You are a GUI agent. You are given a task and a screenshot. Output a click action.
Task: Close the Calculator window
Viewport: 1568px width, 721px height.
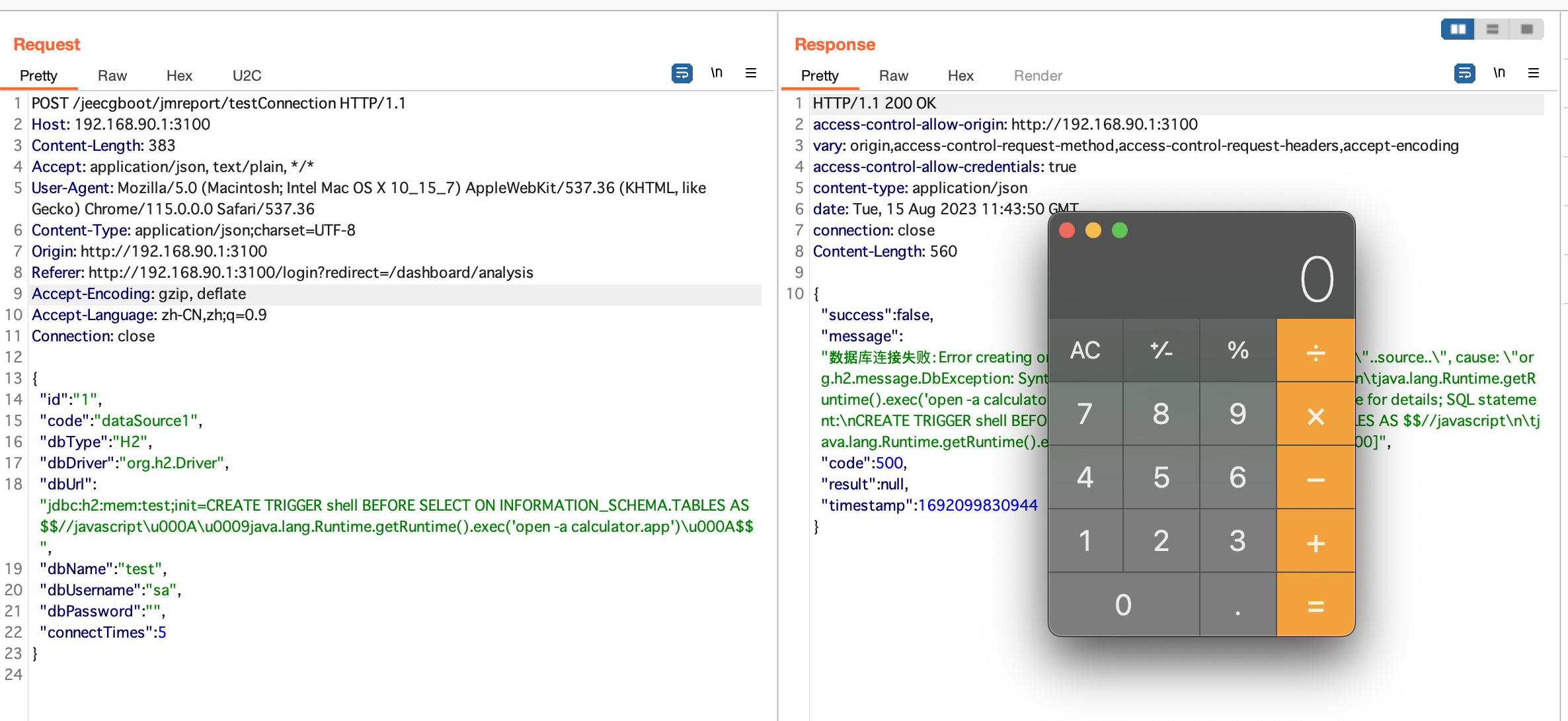point(1067,230)
